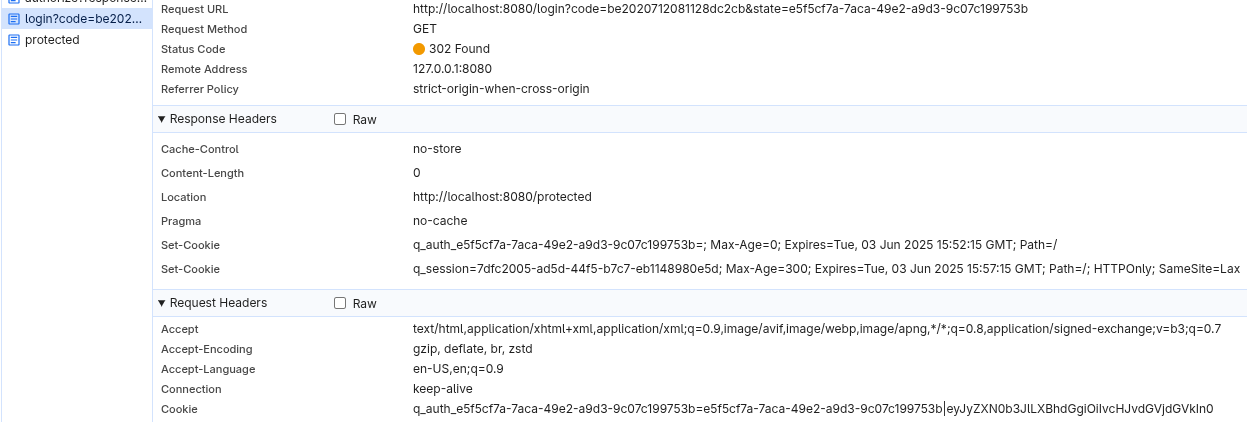
Task: Enable Raw view for Request Headers
Action: [340, 303]
